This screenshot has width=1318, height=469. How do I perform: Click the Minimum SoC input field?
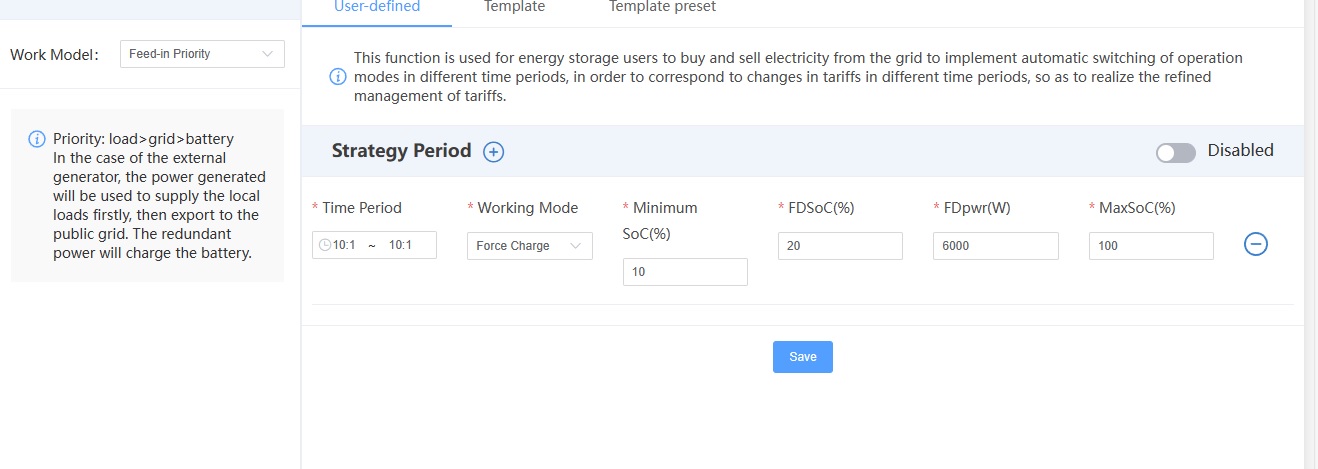[x=685, y=272]
